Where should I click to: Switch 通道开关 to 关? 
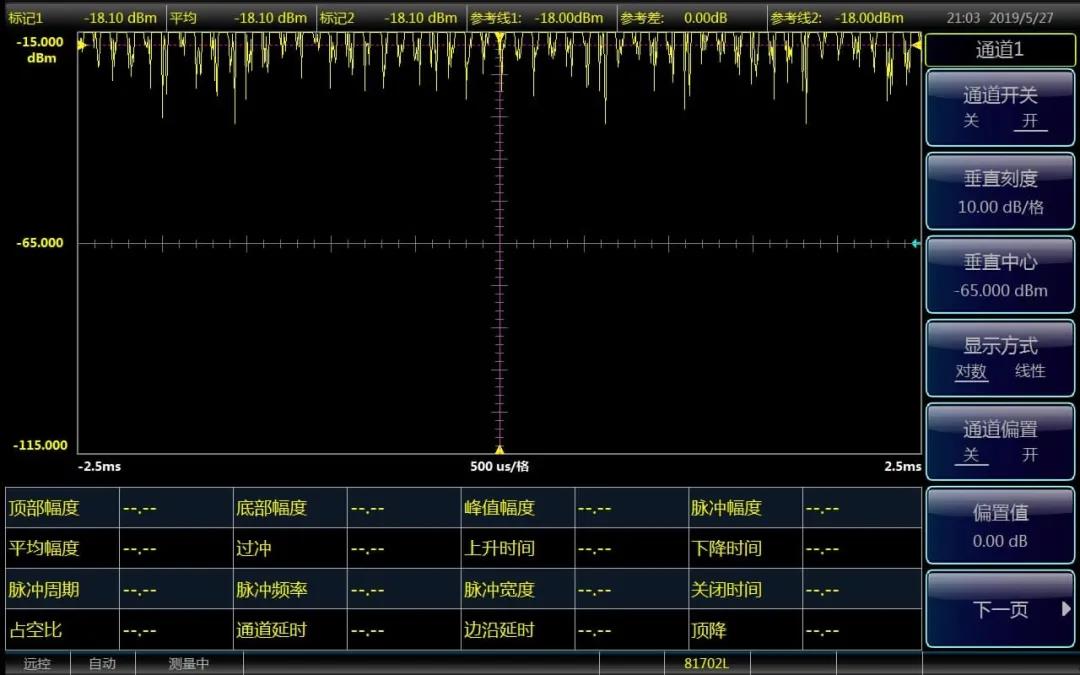[971, 121]
